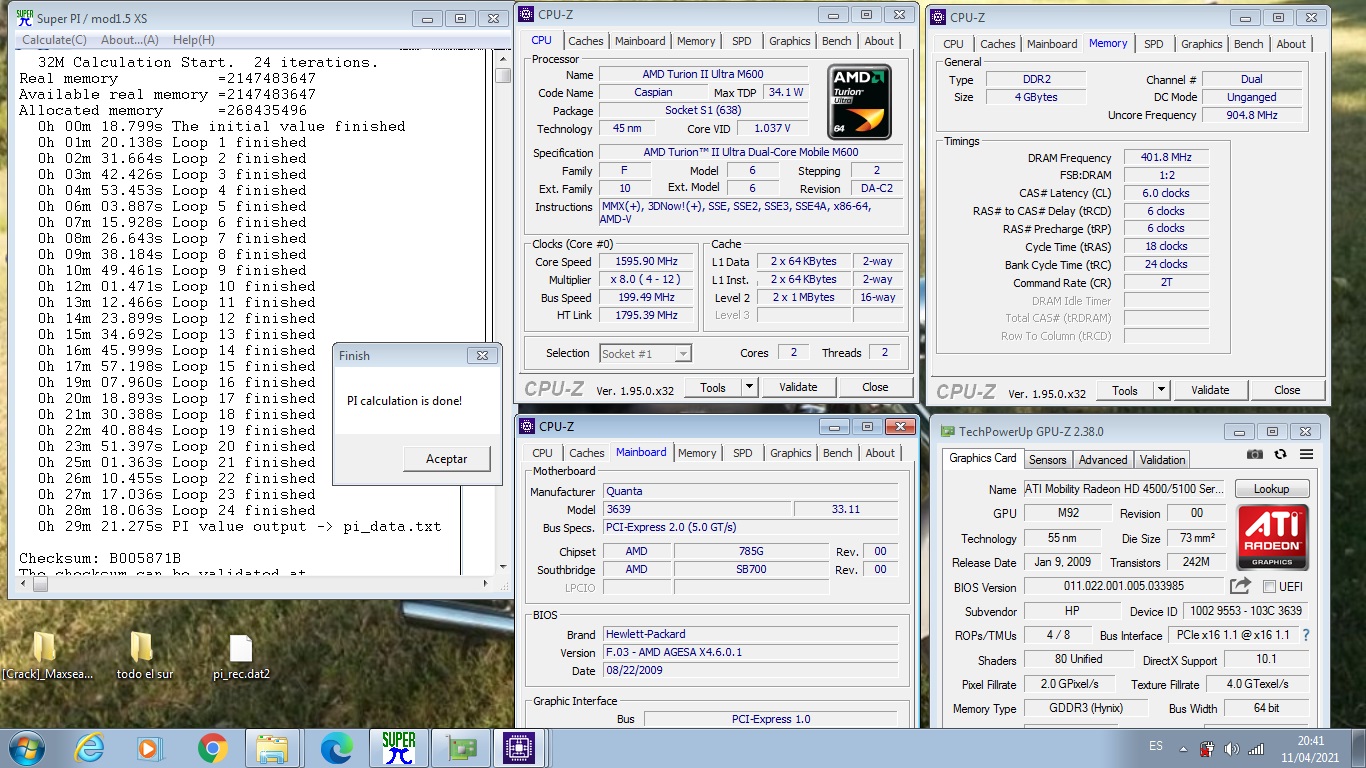Open the GPU-Z hamburger menu

[x=1306, y=454]
